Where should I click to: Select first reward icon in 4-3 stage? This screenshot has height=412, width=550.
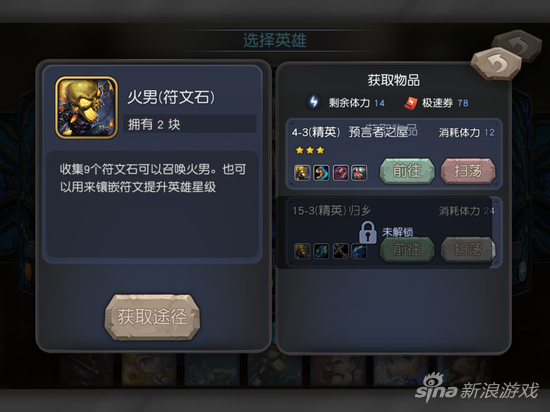(x=302, y=173)
